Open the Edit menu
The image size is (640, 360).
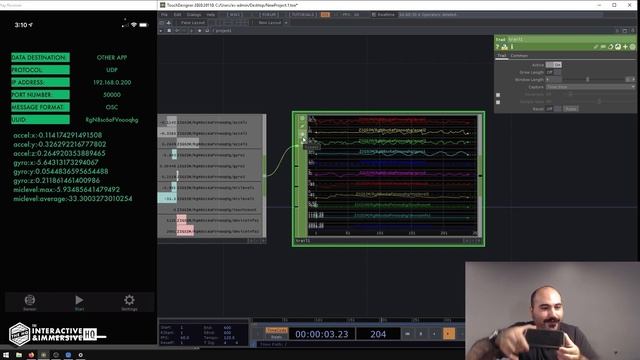coord(177,15)
